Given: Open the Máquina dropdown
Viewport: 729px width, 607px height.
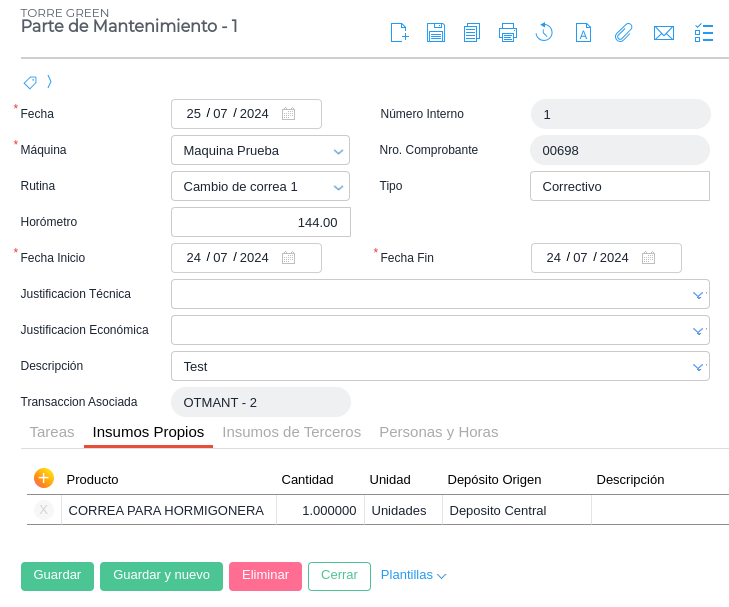Looking at the screenshot, I should pyautogui.click(x=260, y=150).
